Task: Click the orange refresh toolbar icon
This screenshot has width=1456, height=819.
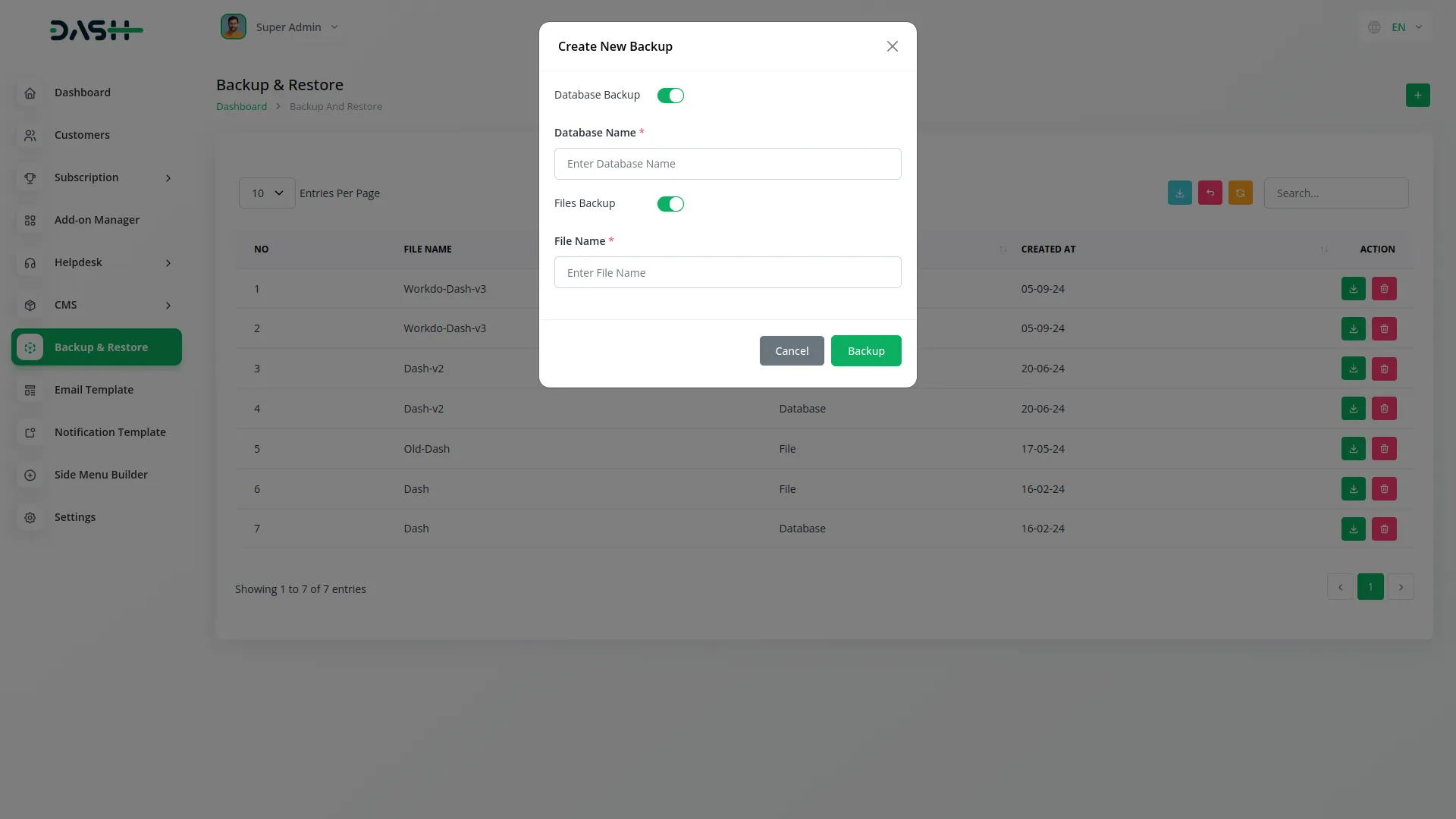Action: coord(1240,193)
